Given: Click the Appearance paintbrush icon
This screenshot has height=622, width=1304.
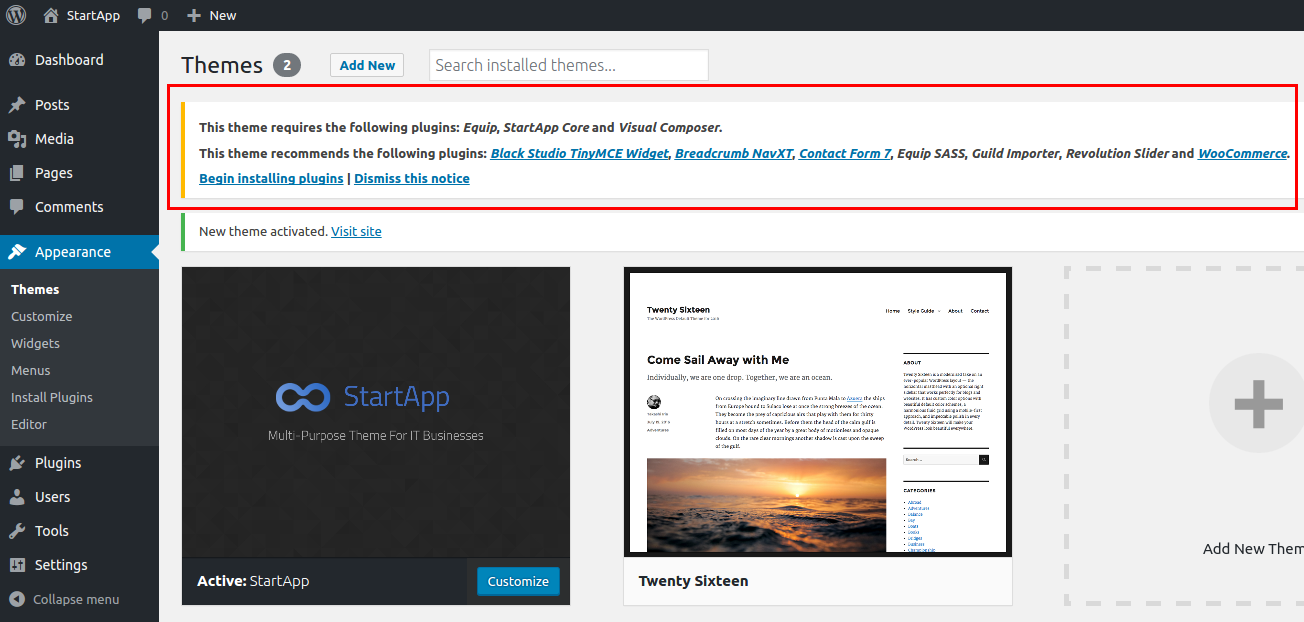Looking at the screenshot, I should (17, 252).
